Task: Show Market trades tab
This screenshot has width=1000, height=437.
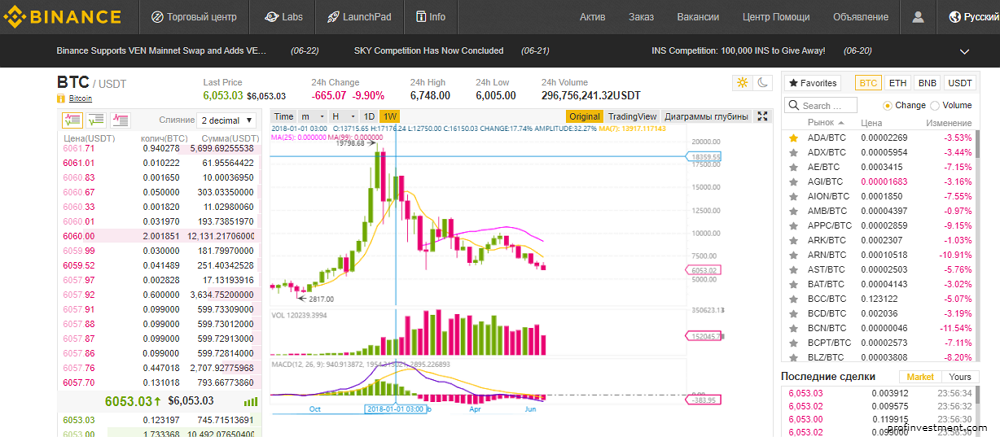Action: click(x=918, y=376)
